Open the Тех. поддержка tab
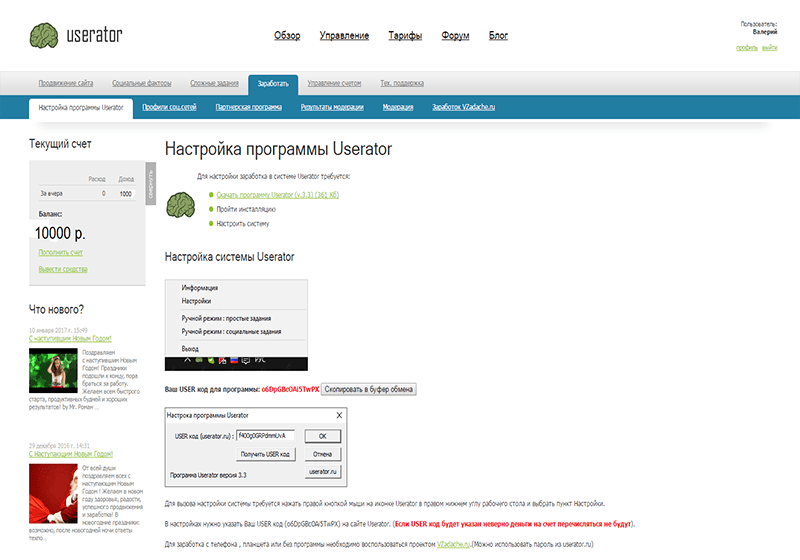800x560 pixels. pos(402,83)
